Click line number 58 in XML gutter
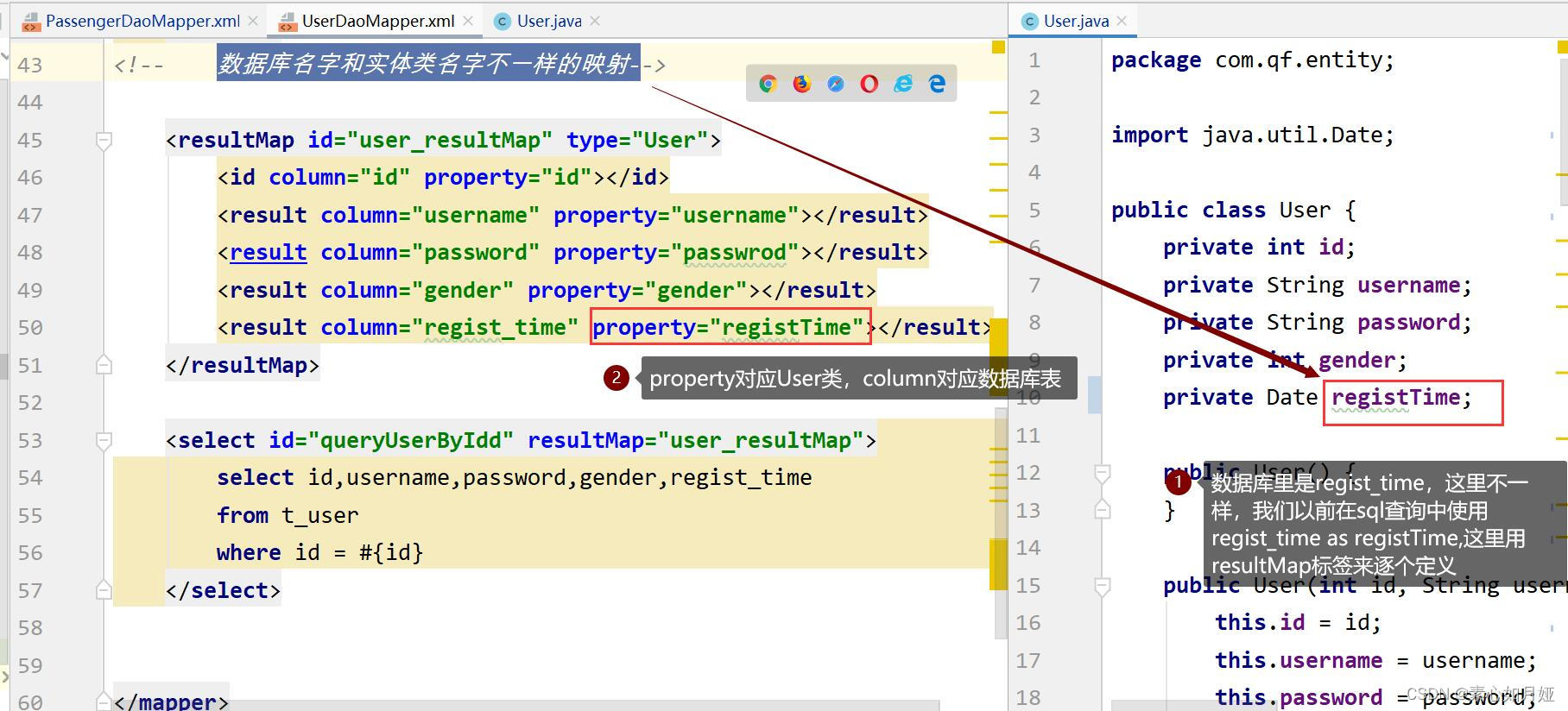 [x=29, y=628]
